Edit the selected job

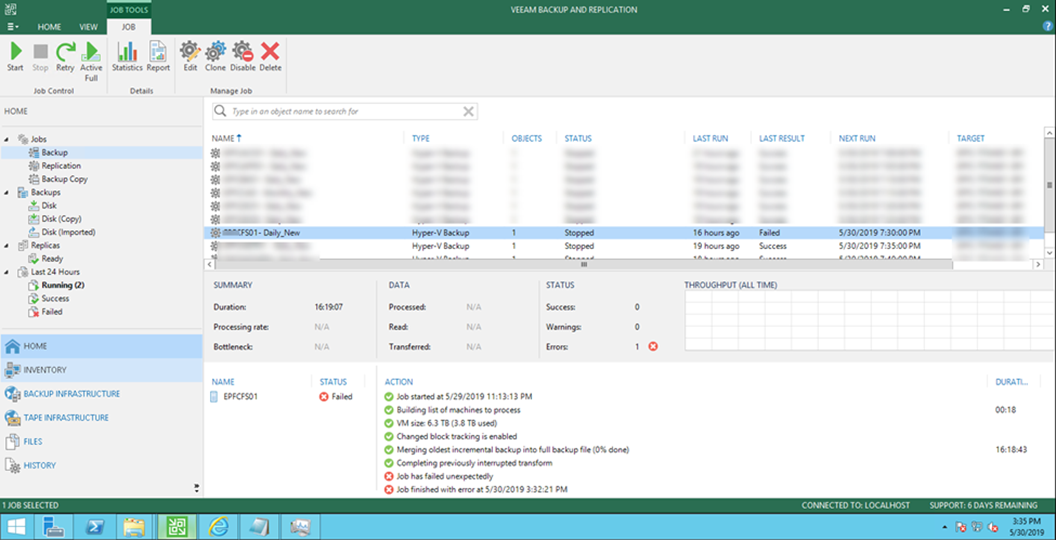190,57
